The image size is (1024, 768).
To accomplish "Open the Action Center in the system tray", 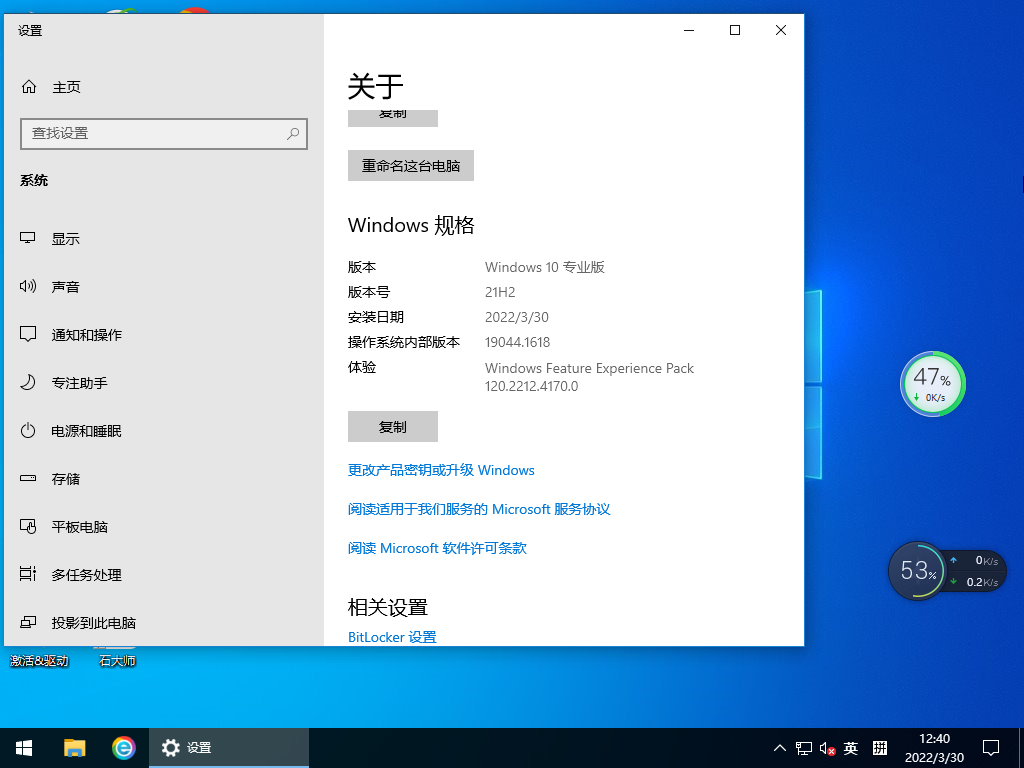I will [x=989, y=747].
